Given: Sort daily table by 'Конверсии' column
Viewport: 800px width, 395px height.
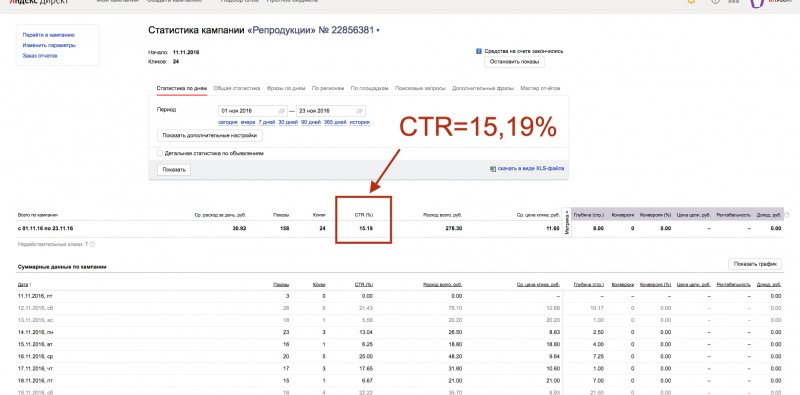Looking at the screenshot, I should click(623, 284).
